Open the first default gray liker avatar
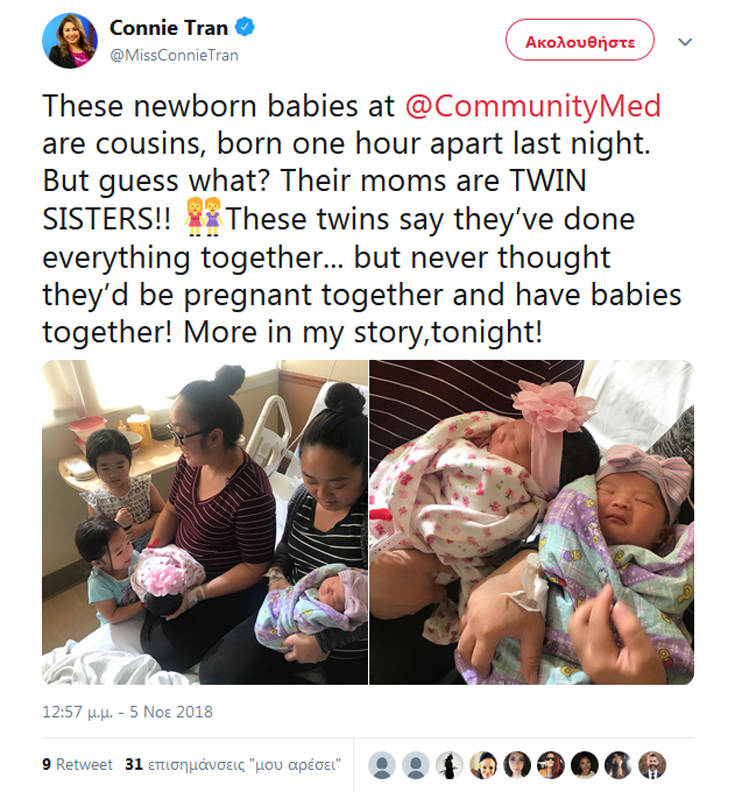Screen dimensions: 735x792 (x=382, y=765)
